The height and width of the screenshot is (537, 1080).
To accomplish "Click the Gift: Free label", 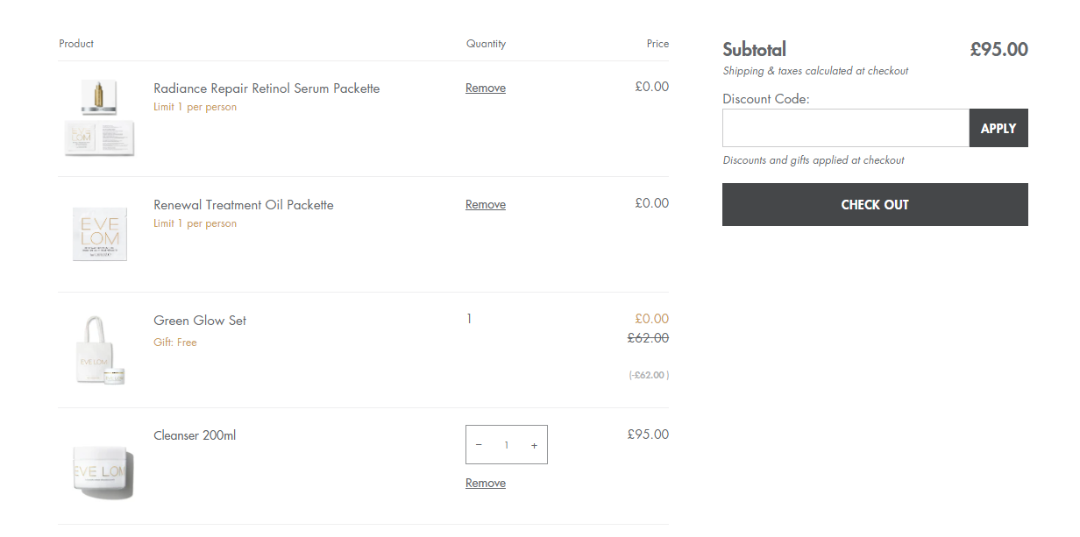I will pyautogui.click(x=175, y=342).
